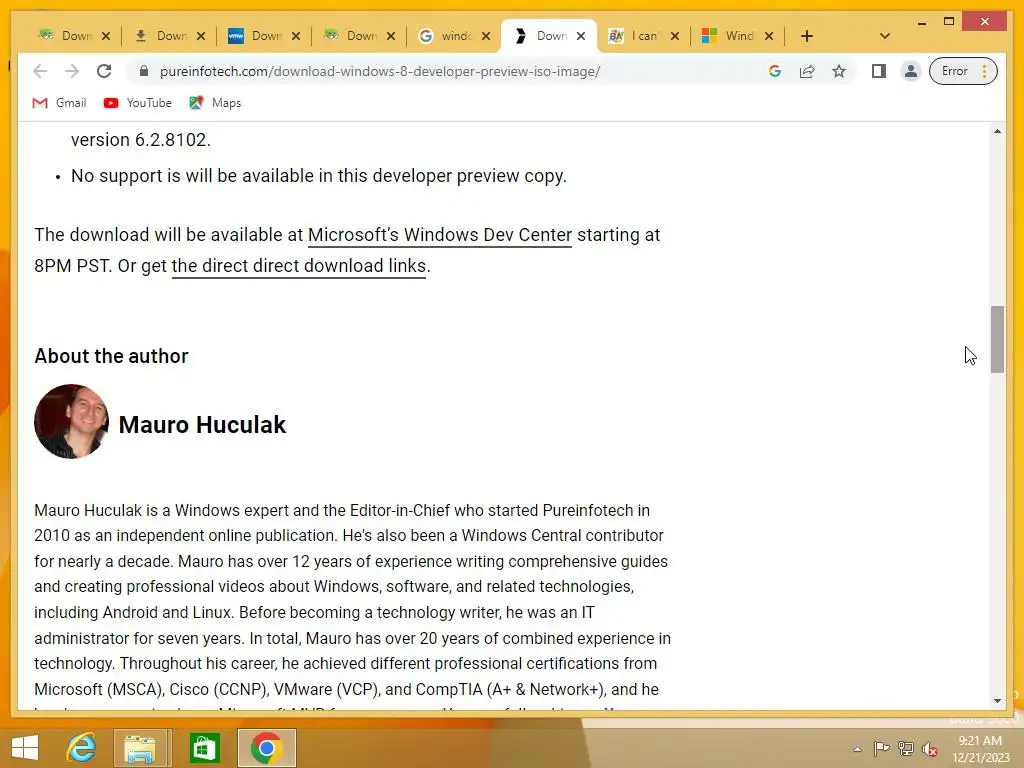Open the Windows Start button

point(25,748)
